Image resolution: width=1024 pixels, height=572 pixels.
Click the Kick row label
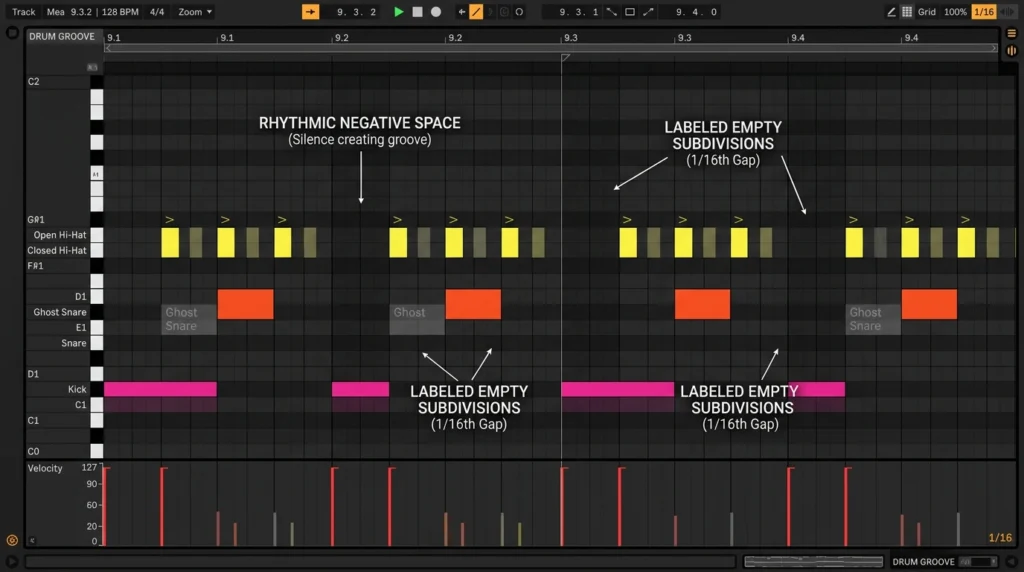click(77, 389)
